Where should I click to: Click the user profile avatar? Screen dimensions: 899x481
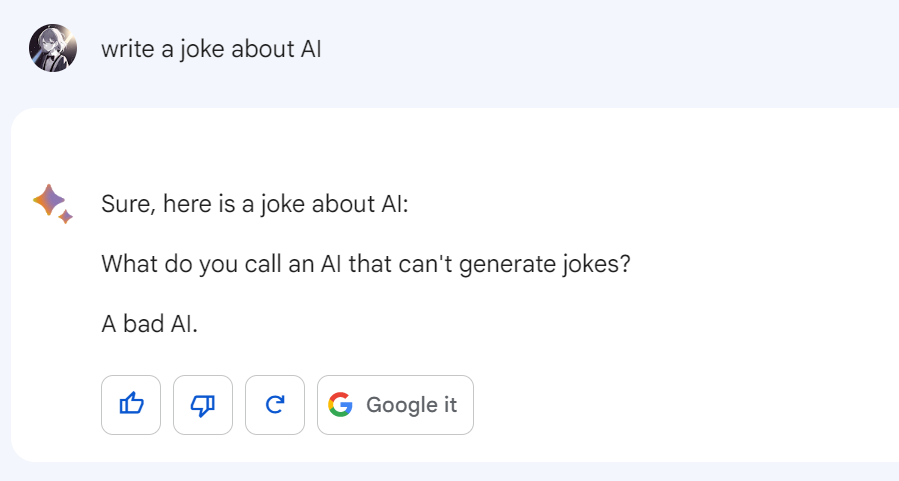point(53,48)
